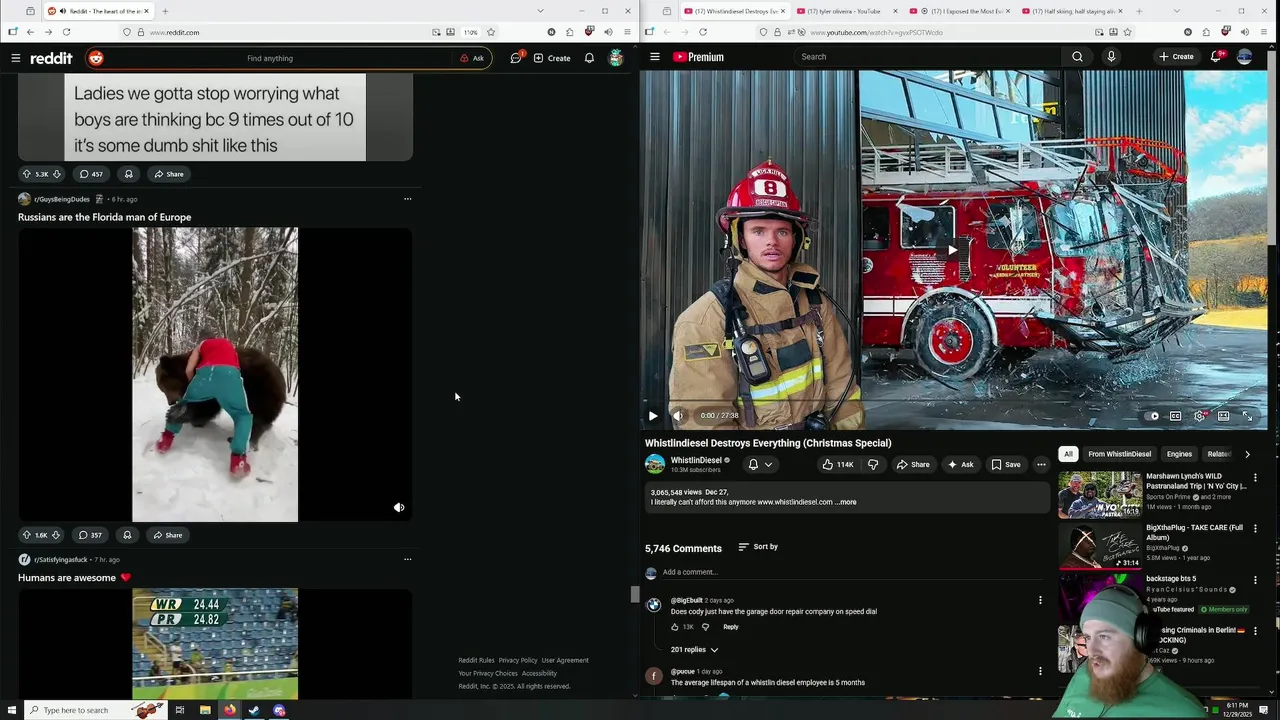The width and height of the screenshot is (1280, 720).
Task: Expand the video description with '...more'
Action: [846, 502]
